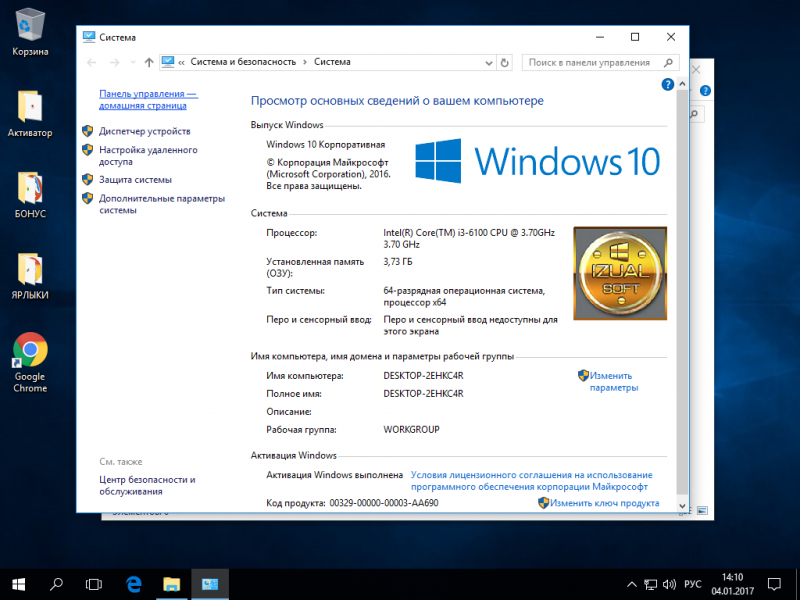This screenshot has width=800, height=600.
Task: Click the Система window title icon
Action: tap(89, 37)
